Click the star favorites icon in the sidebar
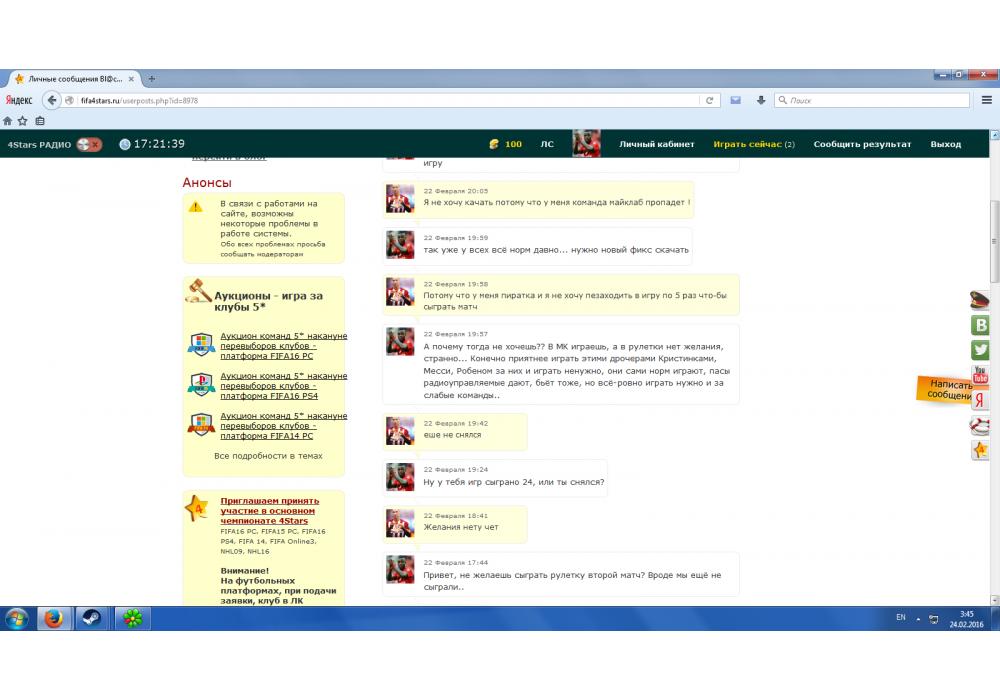Viewport: 1000px width, 700px height. pos(980,450)
